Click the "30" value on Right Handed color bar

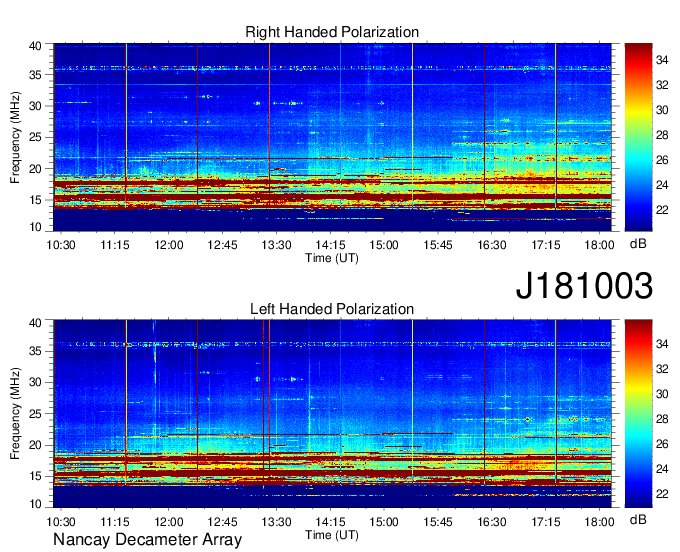662,110
